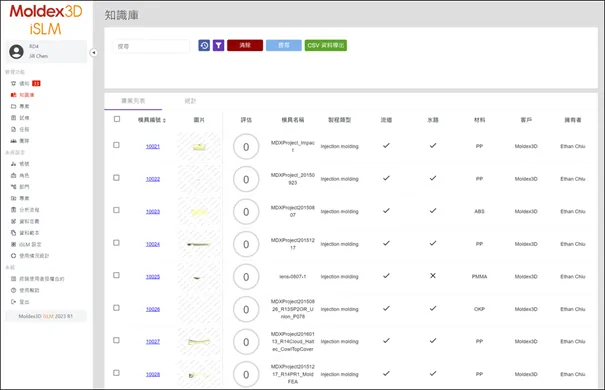Click the search input field
This screenshot has height=390, width=605.
pyautogui.click(x=152, y=46)
